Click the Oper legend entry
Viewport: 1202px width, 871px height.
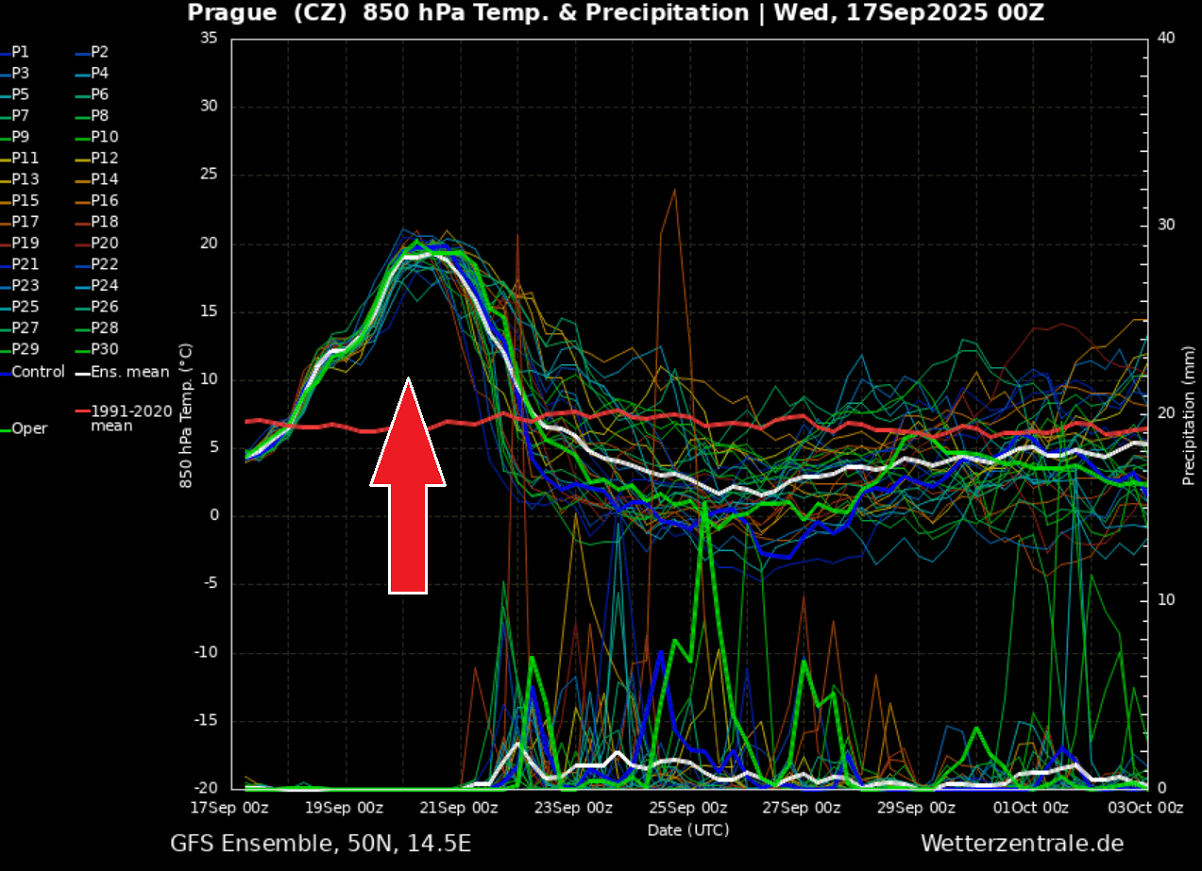(27, 428)
